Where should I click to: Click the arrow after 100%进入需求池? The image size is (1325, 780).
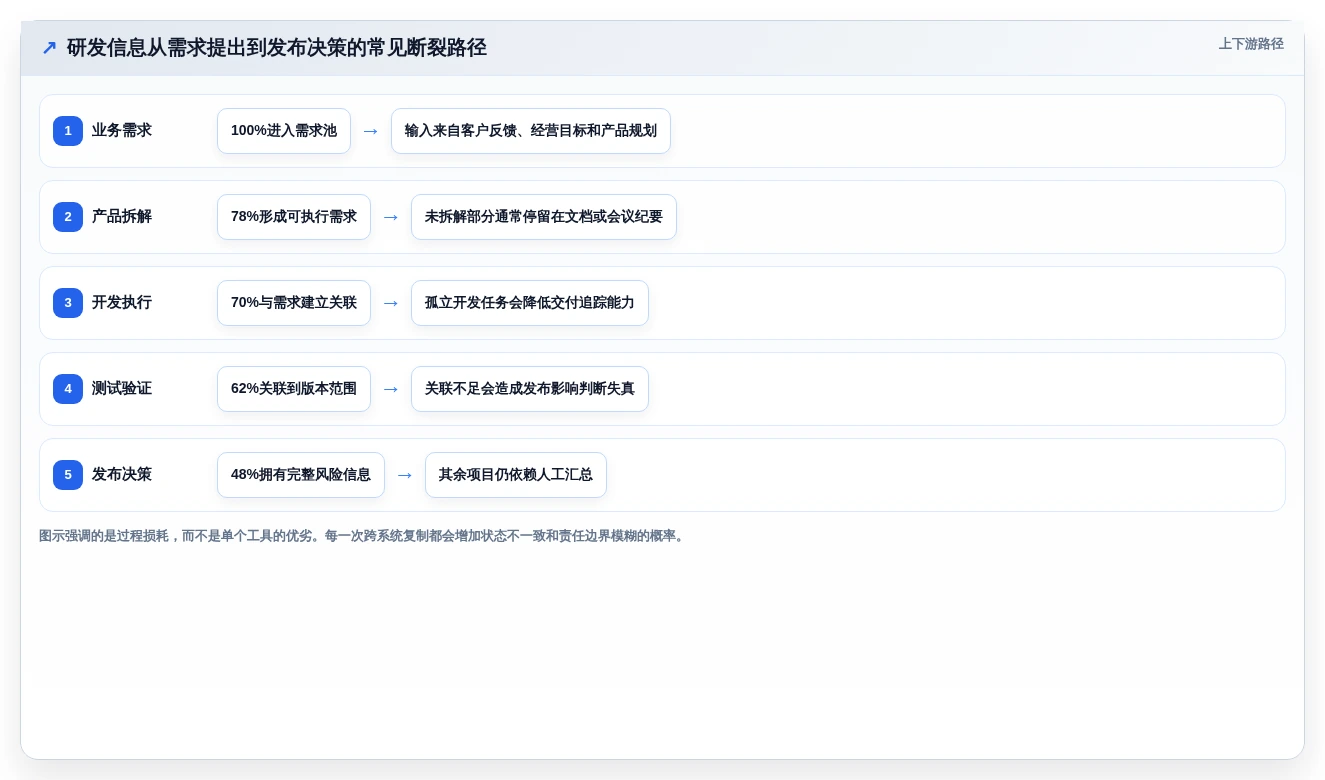pyautogui.click(x=371, y=131)
